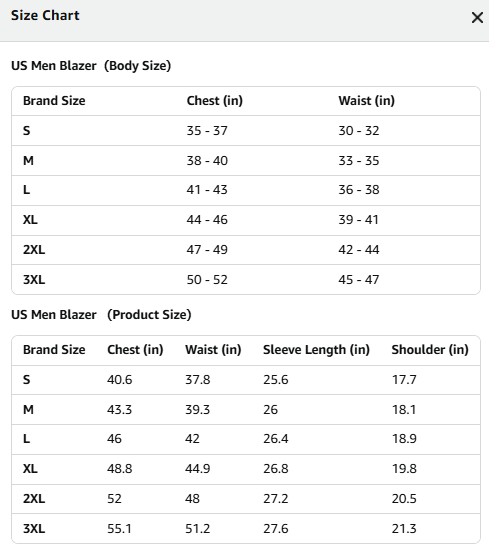Select waist range 39 - 41 for XL
Viewport: 489px width, 551px height.
point(358,220)
